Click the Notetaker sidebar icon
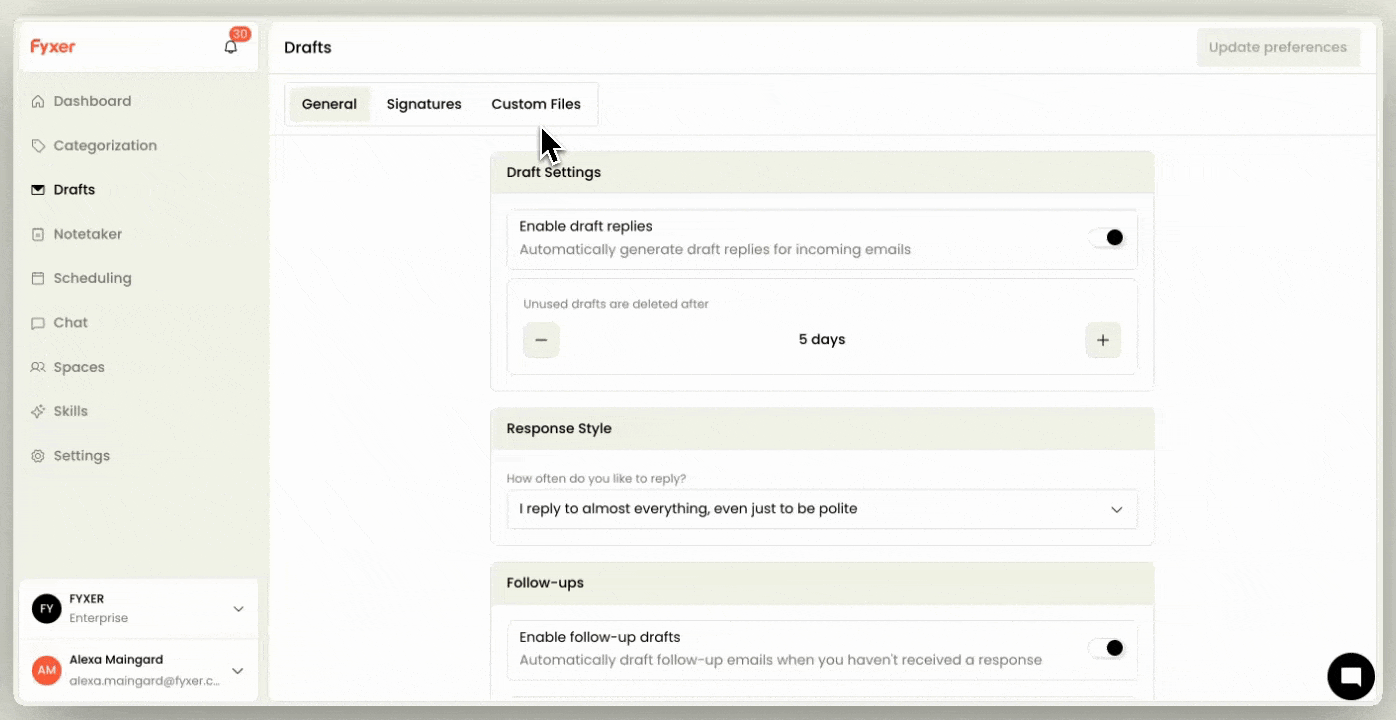Image resolution: width=1396 pixels, height=720 pixels. pos(38,234)
